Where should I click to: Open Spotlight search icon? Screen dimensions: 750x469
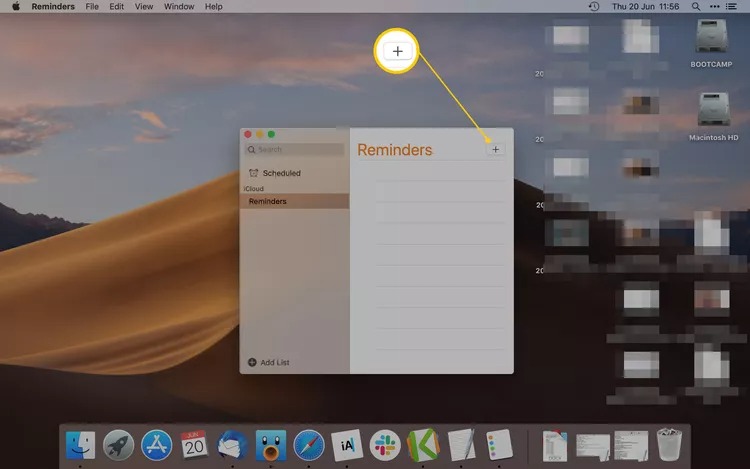696,6
